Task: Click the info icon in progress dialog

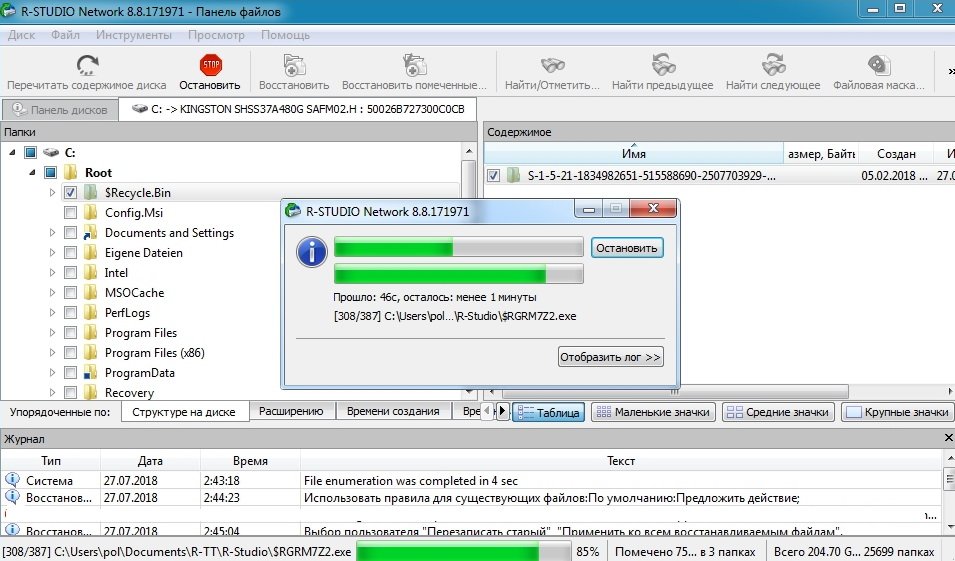Action: pyautogui.click(x=312, y=252)
